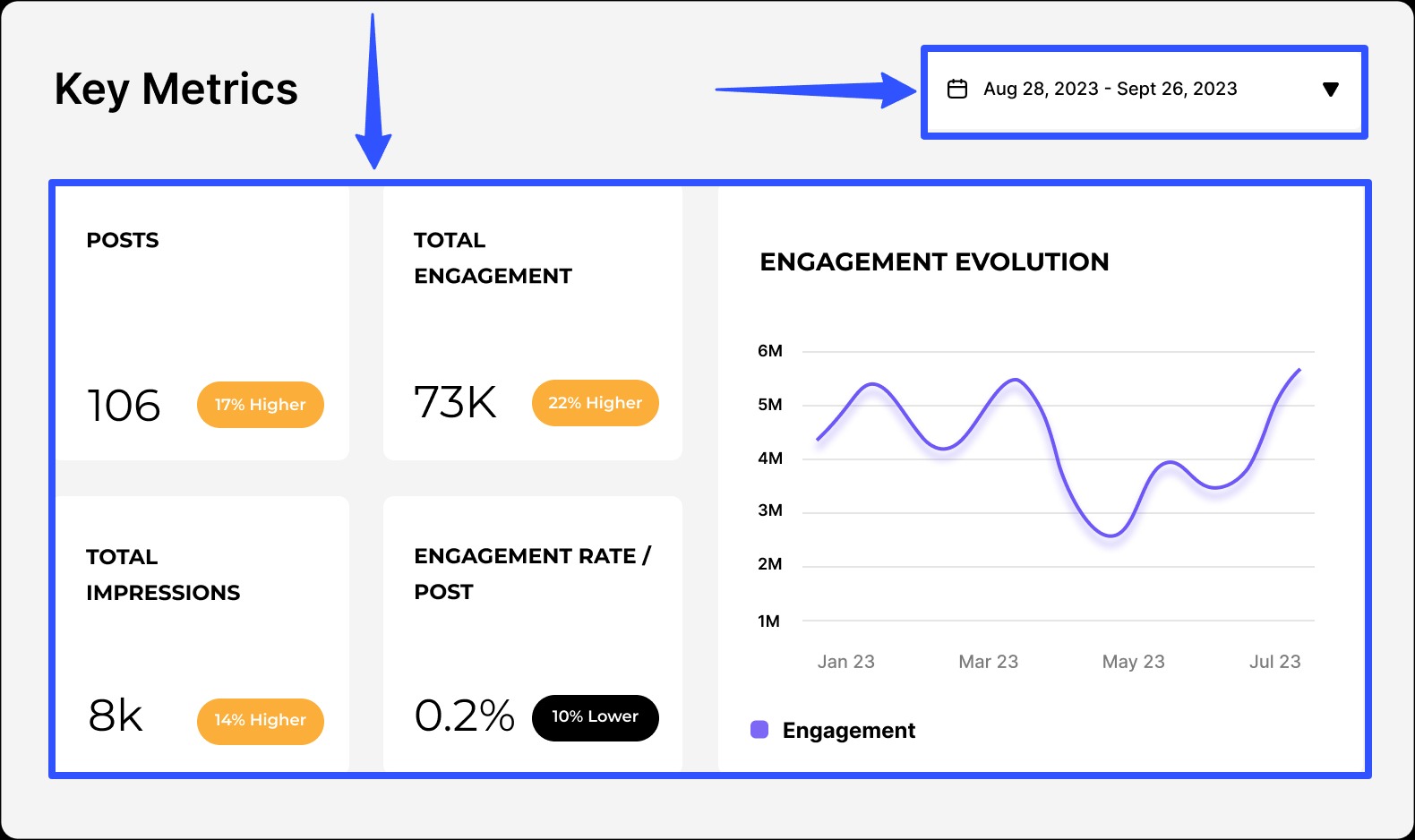Viewport: 1415px width, 840px height.
Task: Expand the date range dropdown arrow
Action: [x=1330, y=90]
